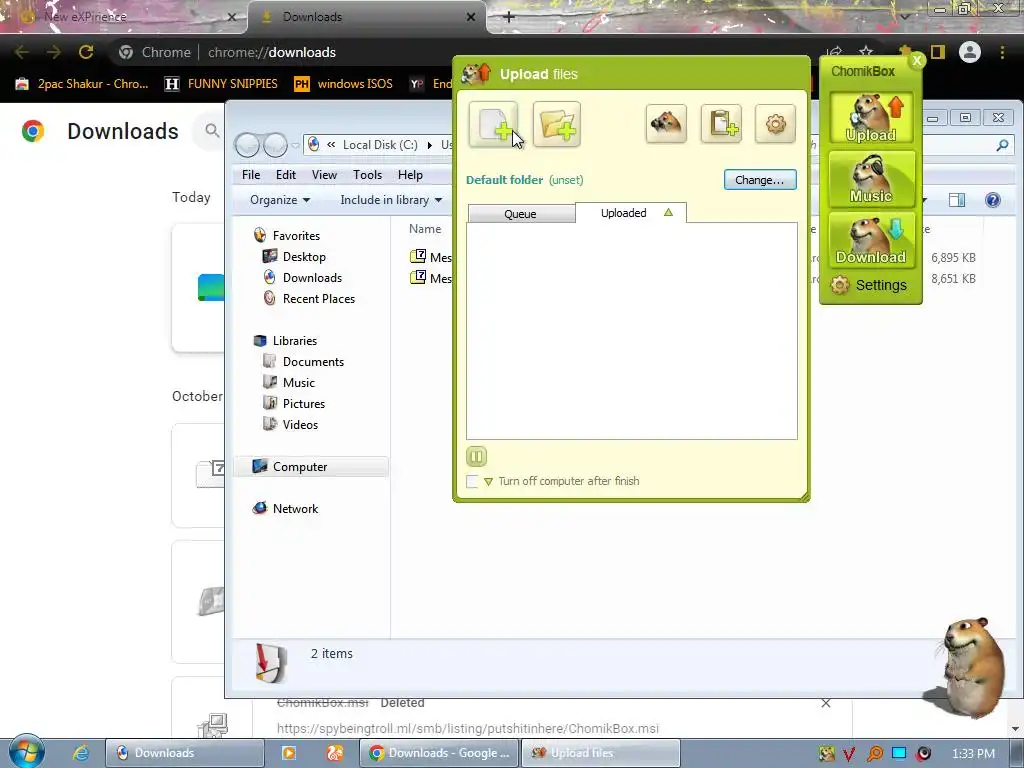Click the hamster icon in Upload toolbar

pos(666,123)
